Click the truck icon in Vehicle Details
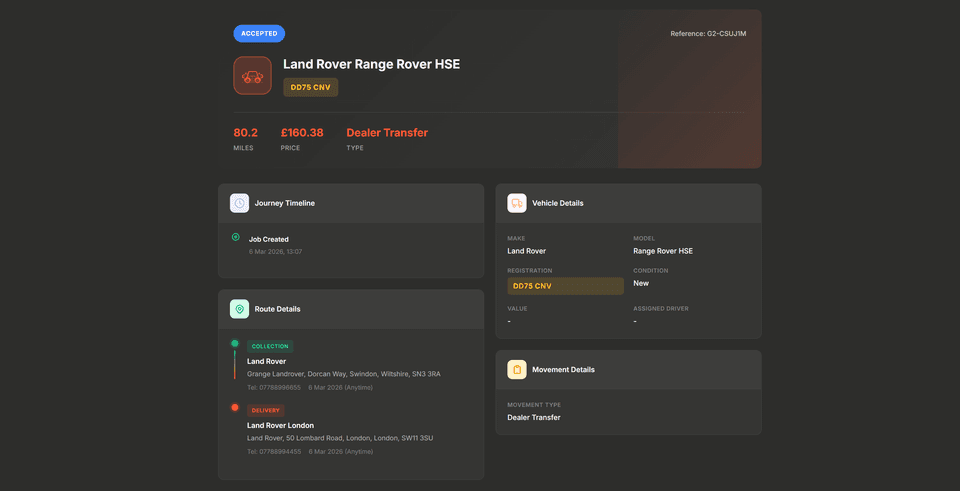This screenshot has height=491, width=960. tap(517, 203)
